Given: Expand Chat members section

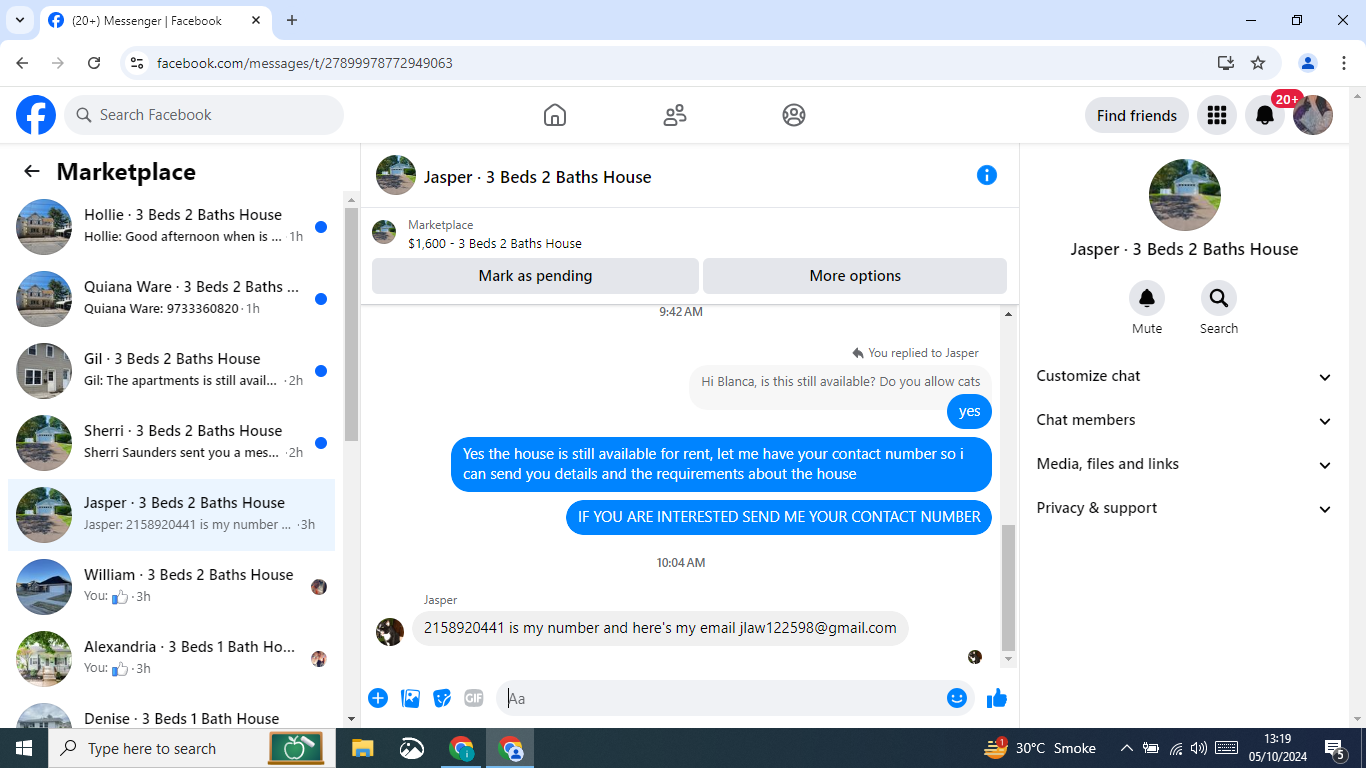Looking at the screenshot, I should click(1185, 420).
